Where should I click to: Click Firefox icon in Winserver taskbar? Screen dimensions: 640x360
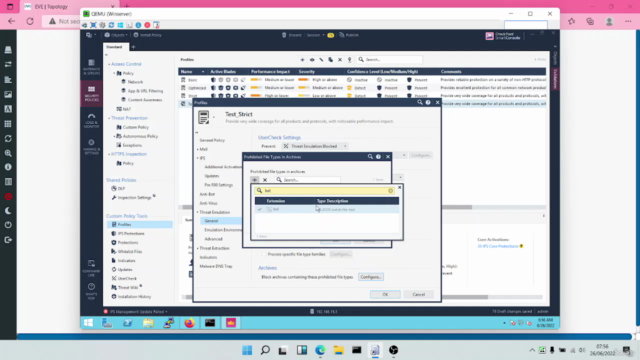click(x=189, y=323)
